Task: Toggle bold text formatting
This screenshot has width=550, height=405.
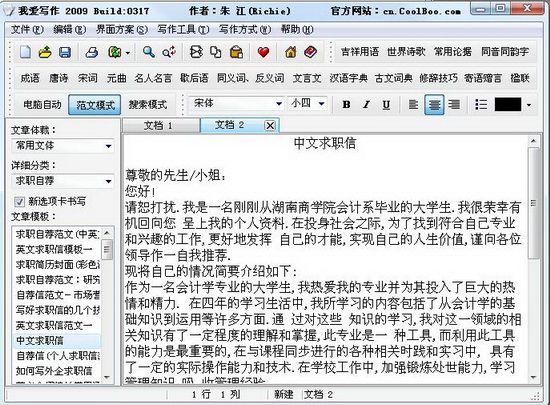Action: coord(346,104)
